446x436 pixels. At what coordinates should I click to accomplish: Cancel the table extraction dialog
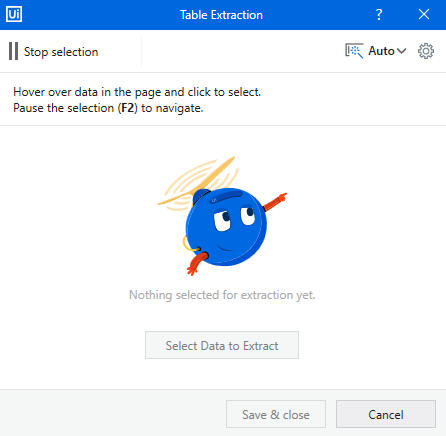coord(386,414)
